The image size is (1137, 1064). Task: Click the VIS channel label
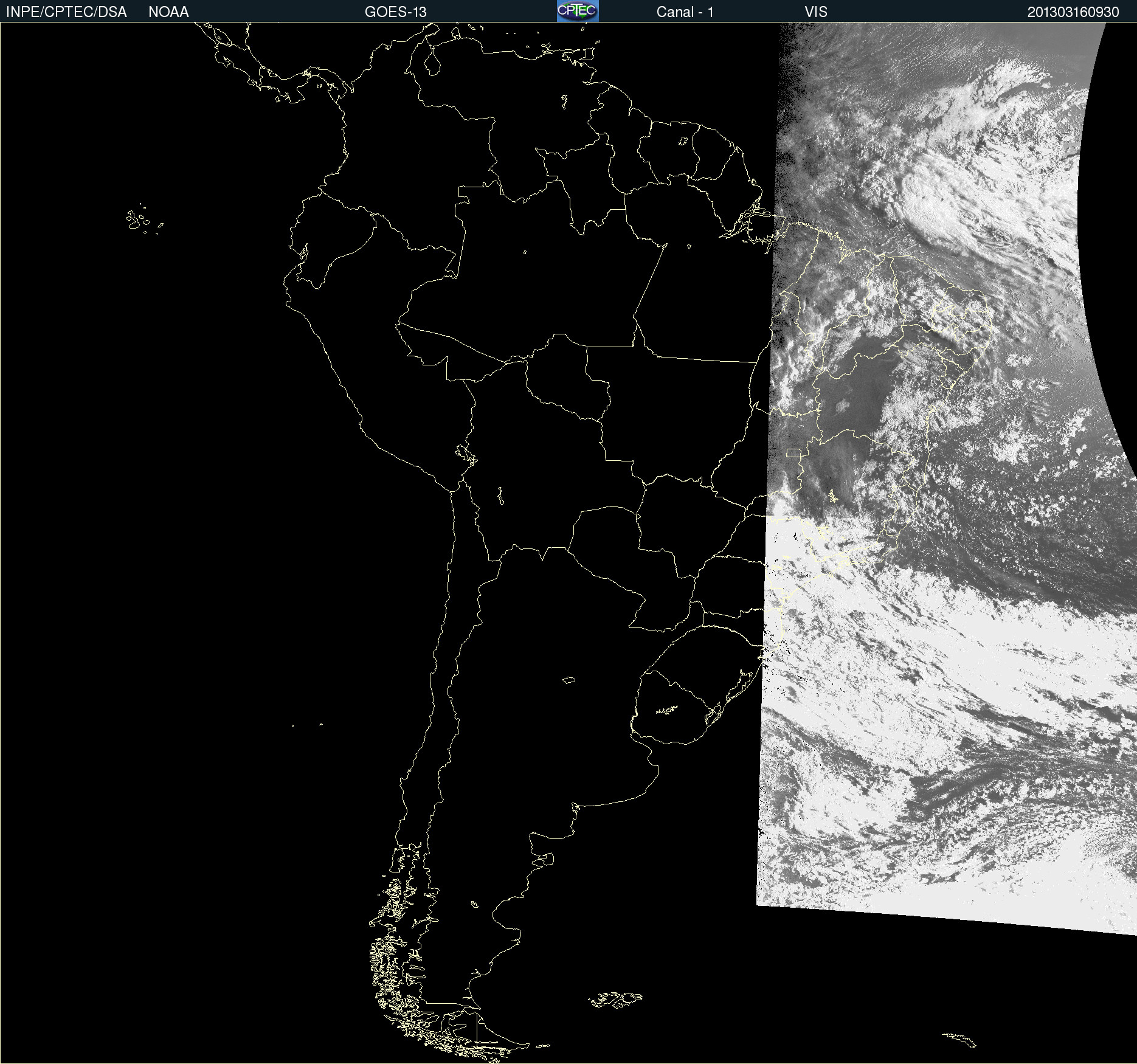tap(816, 12)
